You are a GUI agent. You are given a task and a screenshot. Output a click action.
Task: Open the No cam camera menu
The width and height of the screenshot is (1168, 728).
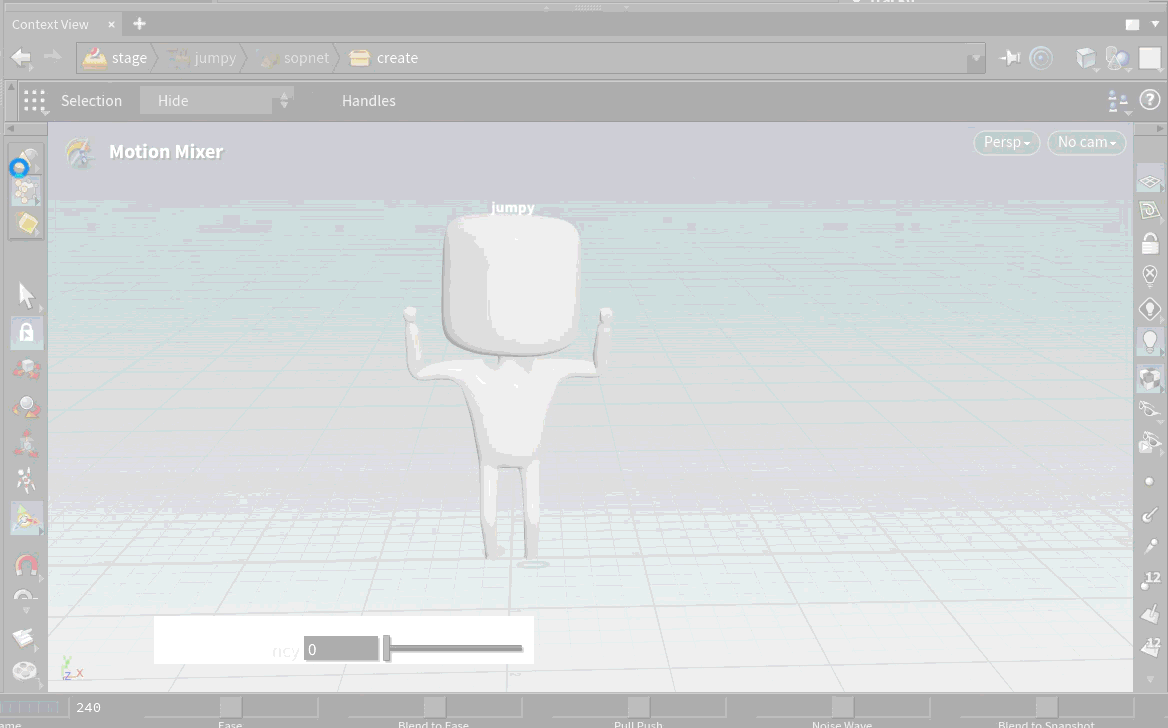1086,142
